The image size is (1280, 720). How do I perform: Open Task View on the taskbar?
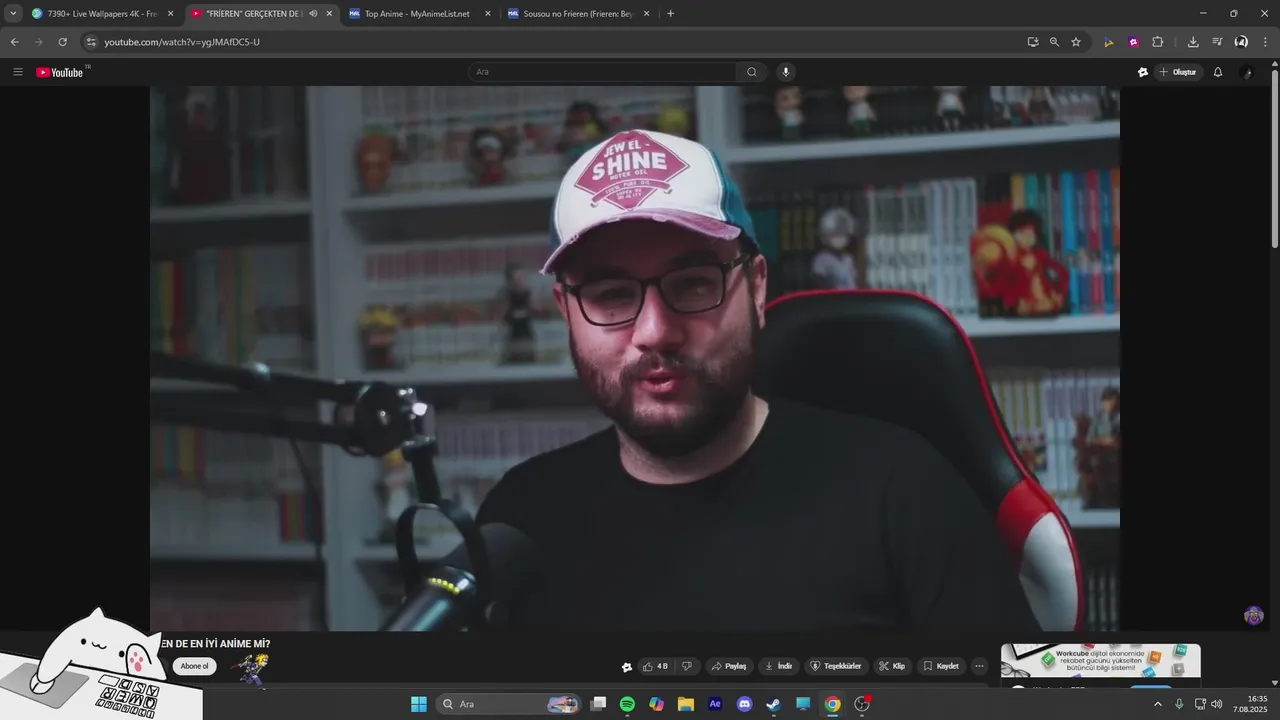coord(598,704)
